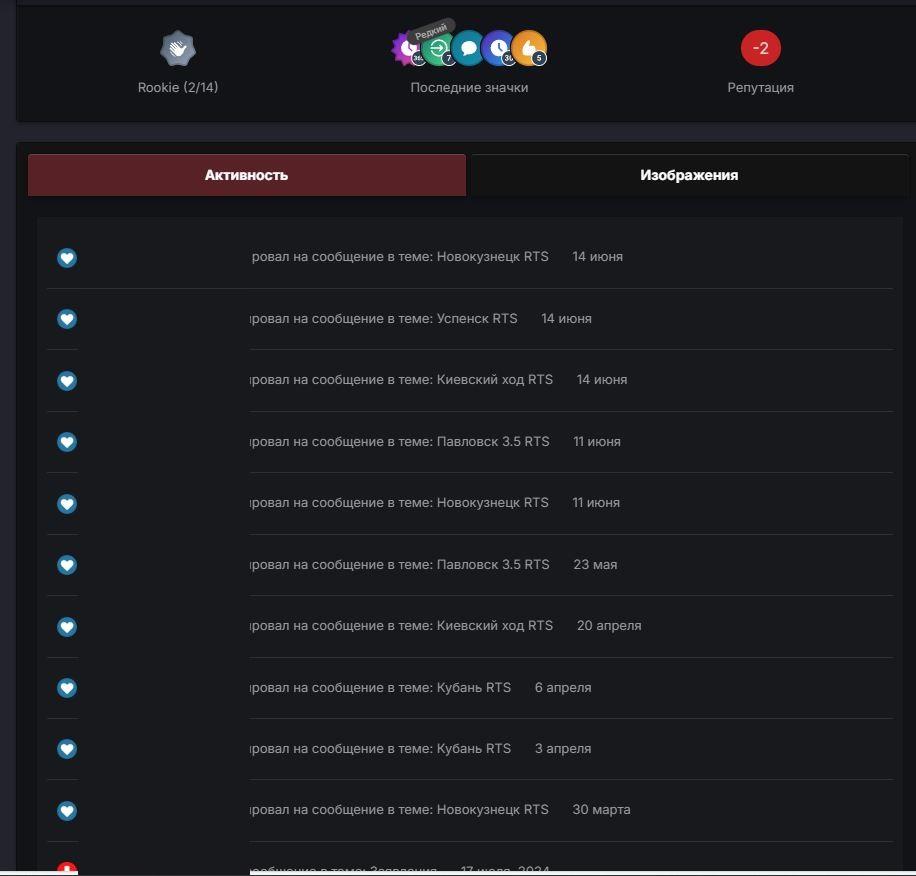
Task: Switch to the Изображения tab
Action: (689, 175)
